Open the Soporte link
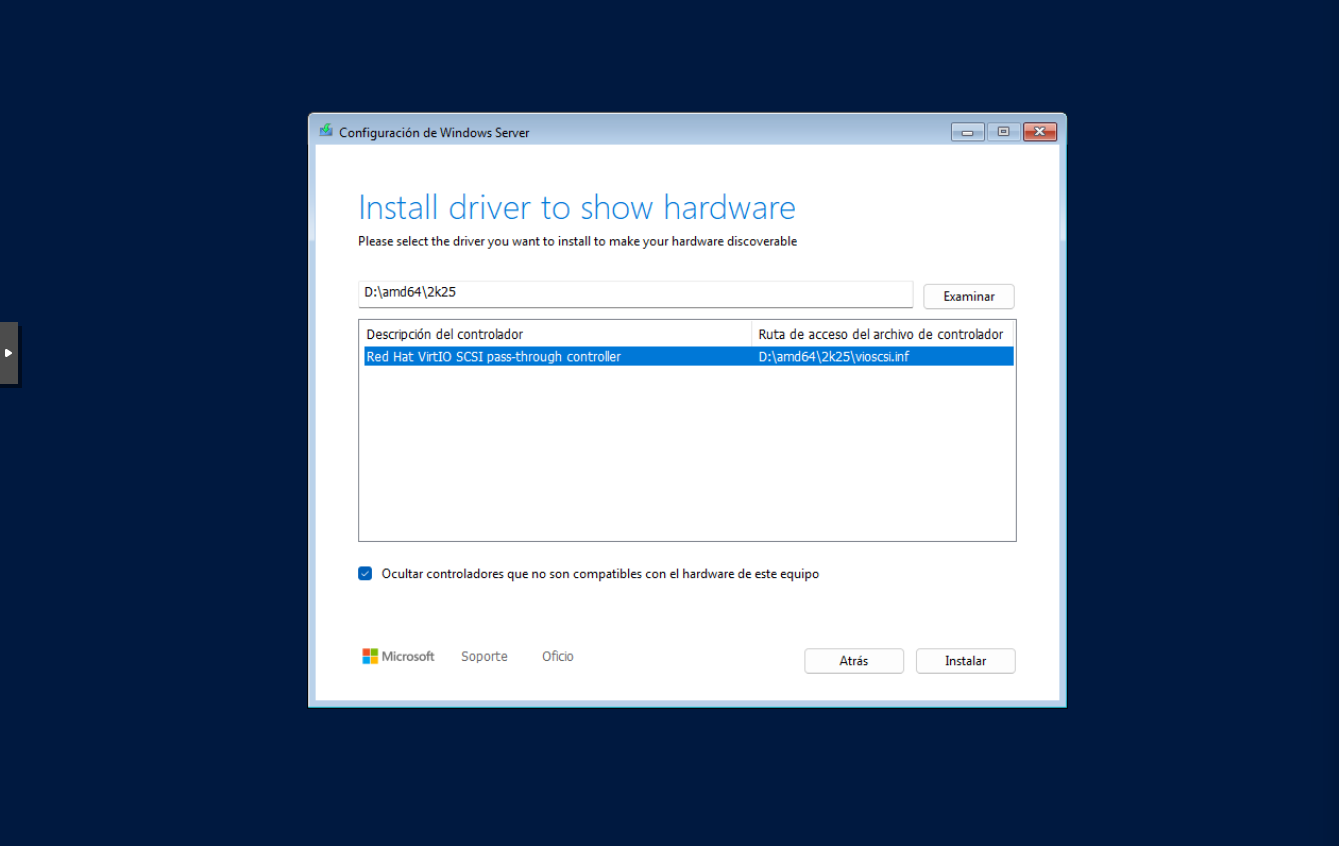The image size is (1339, 846). pyautogui.click(x=484, y=656)
